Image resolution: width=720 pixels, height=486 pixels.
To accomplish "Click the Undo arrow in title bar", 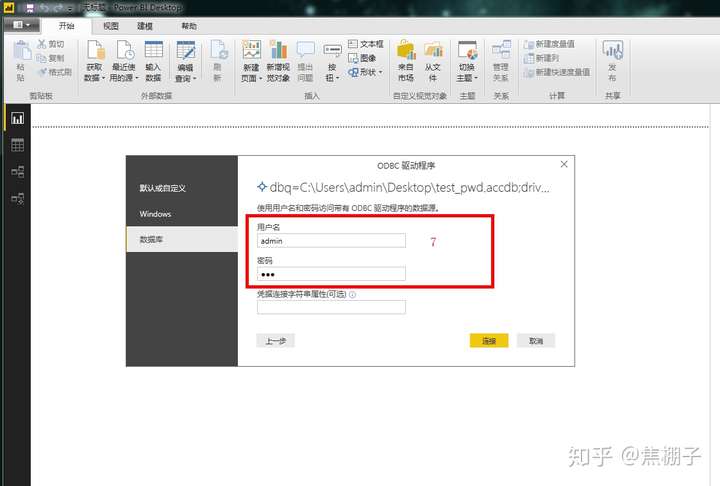I will coord(45,8).
